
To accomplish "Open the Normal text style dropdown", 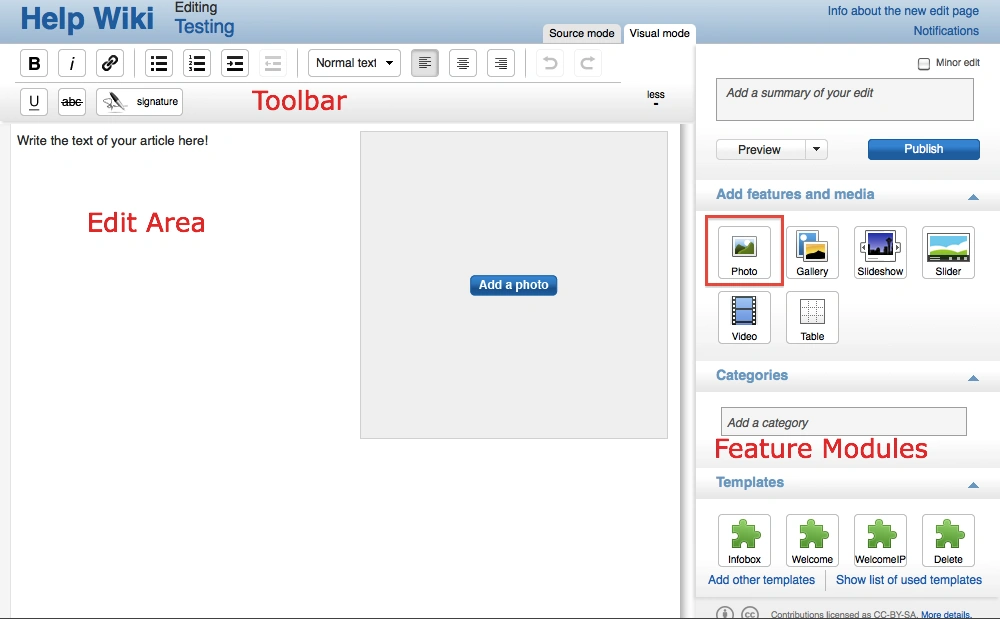I will (x=354, y=63).
